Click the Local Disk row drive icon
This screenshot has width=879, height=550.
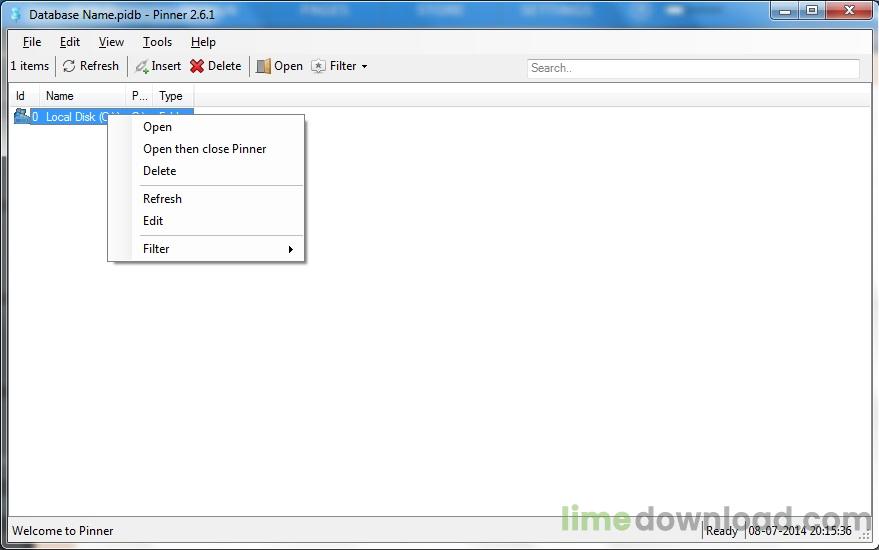(21, 116)
